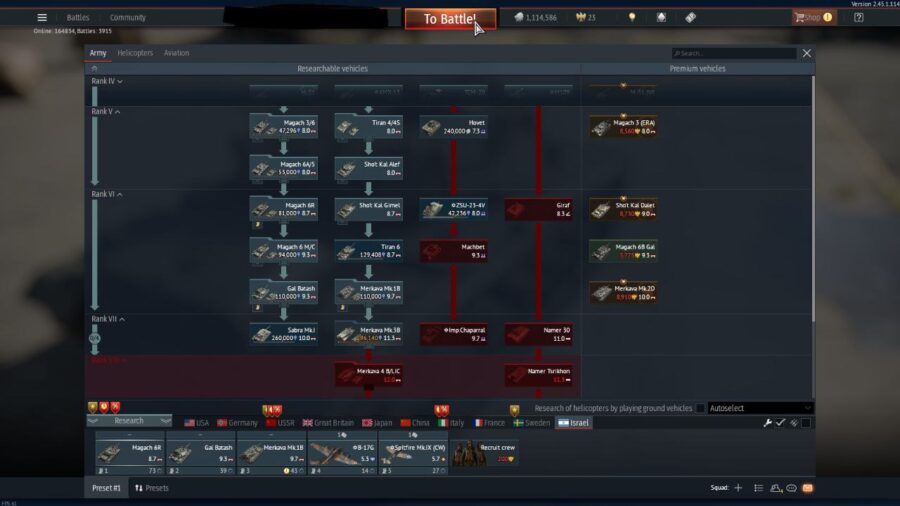Select the Tiran 4/4S vehicle

click(368, 127)
